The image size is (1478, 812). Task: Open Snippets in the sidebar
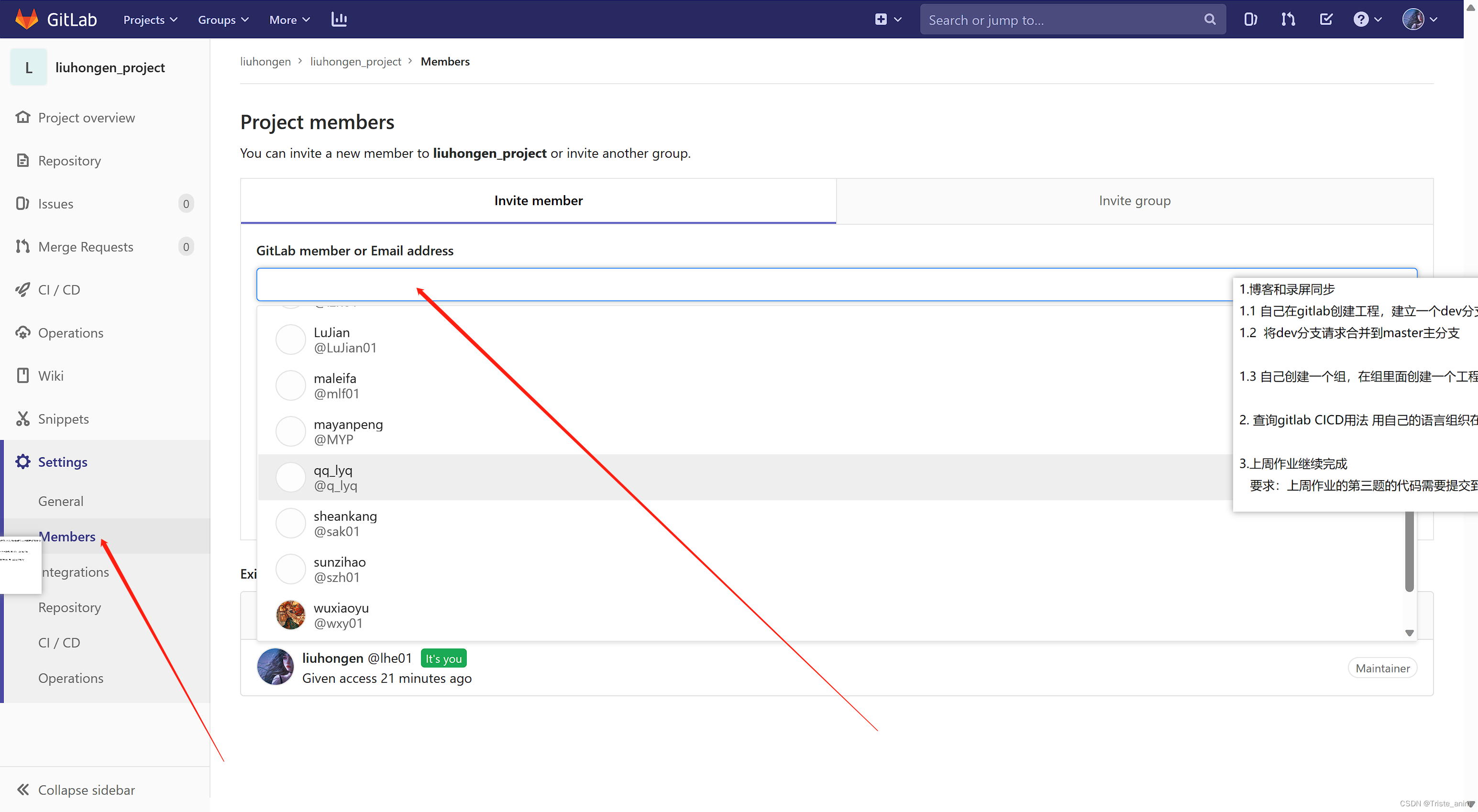[63, 418]
